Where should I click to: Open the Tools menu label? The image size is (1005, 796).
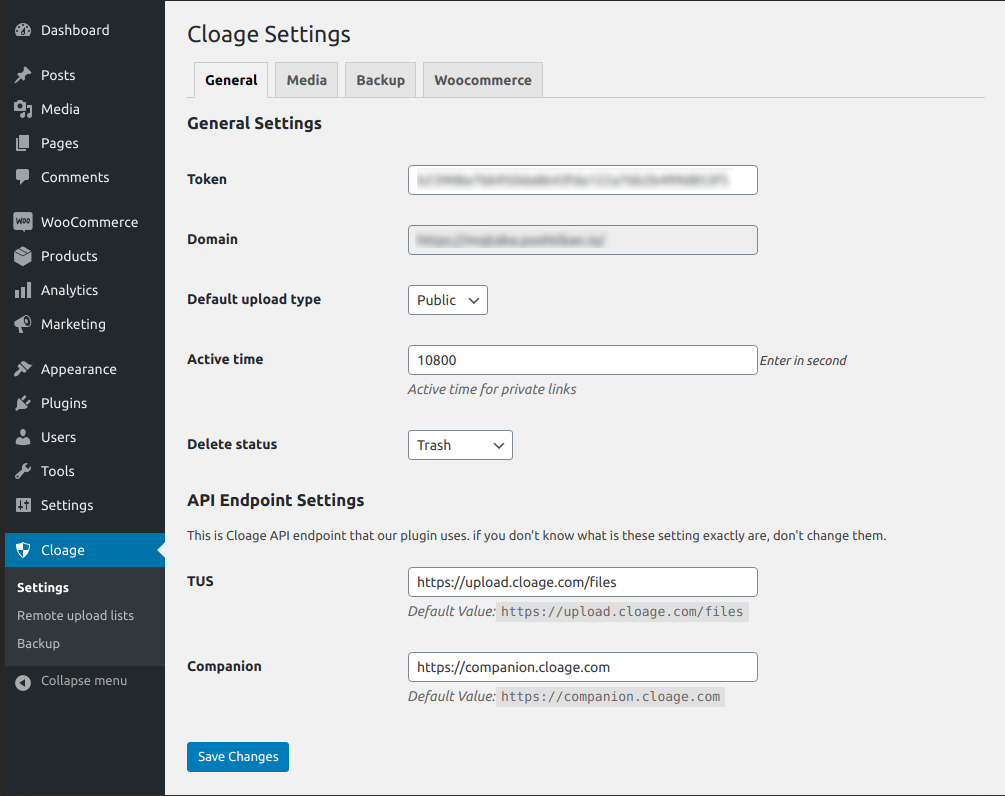[58, 471]
